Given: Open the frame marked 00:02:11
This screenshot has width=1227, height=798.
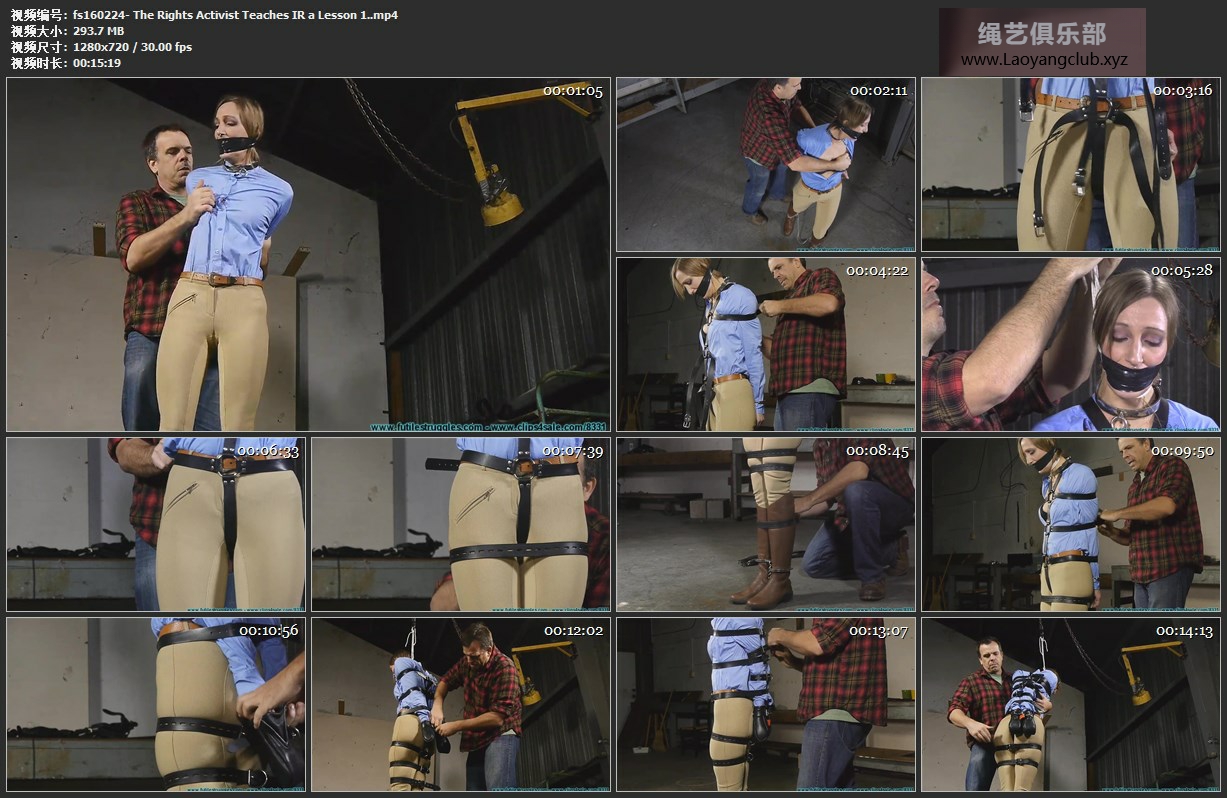Looking at the screenshot, I should coord(765,164).
